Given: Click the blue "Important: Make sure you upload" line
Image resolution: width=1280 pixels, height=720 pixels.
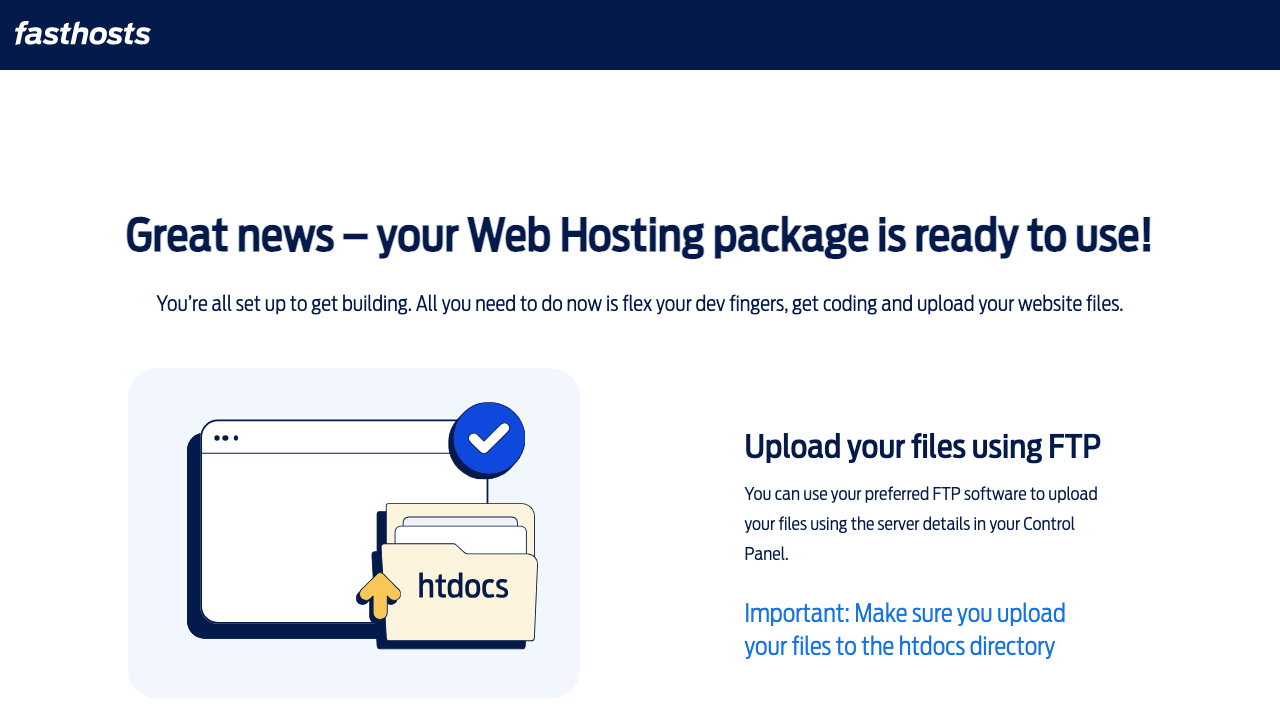Looking at the screenshot, I should point(904,612).
